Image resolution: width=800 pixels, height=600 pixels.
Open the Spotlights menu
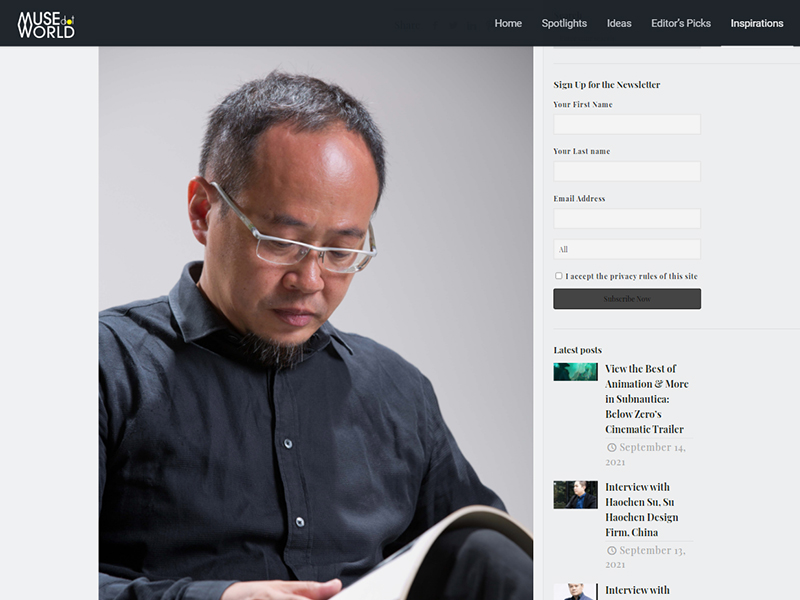coord(564,23)
